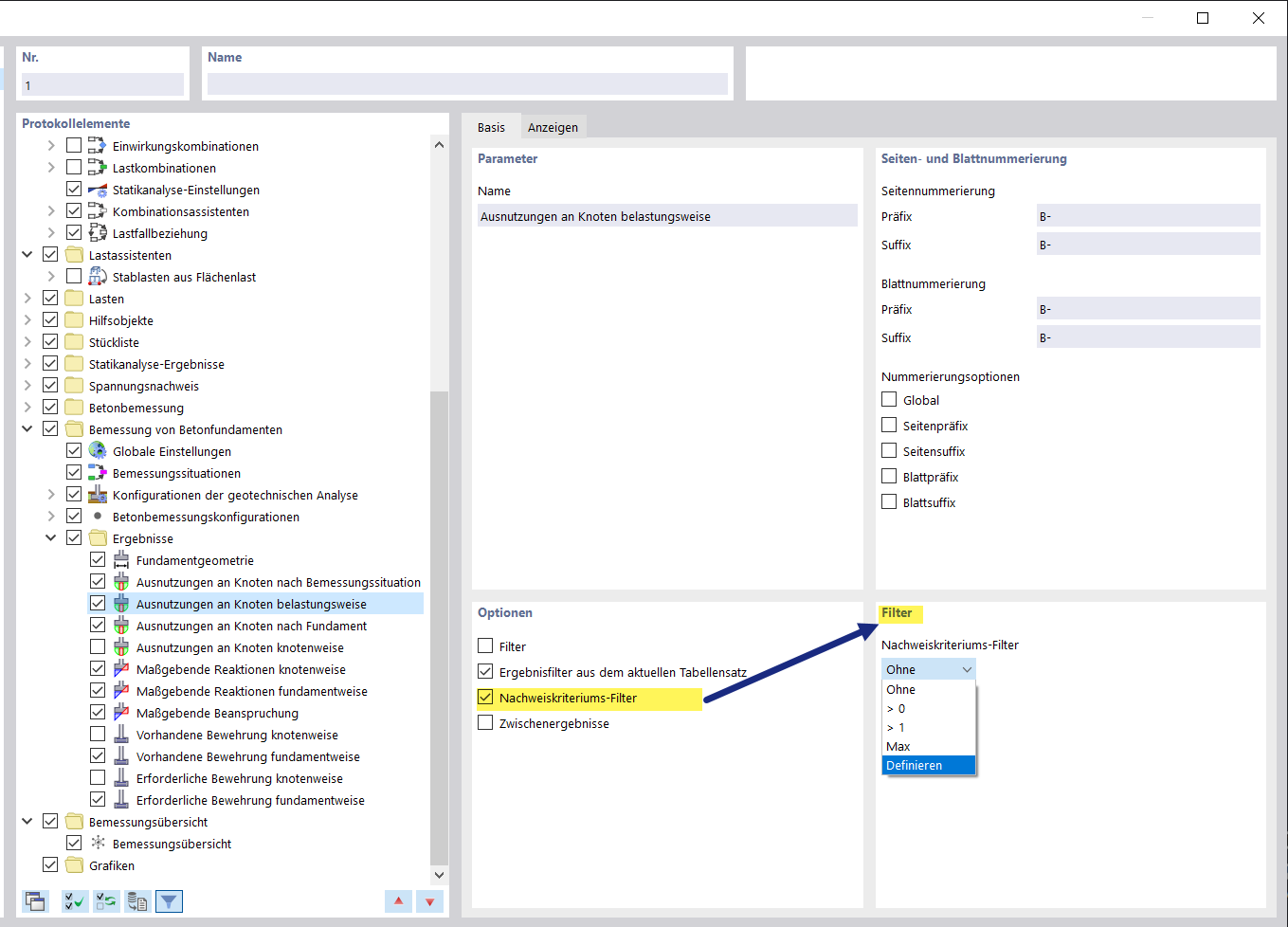
Task: Click the Bemessungsübersicht snowflake icon
Action: (98, 844)
